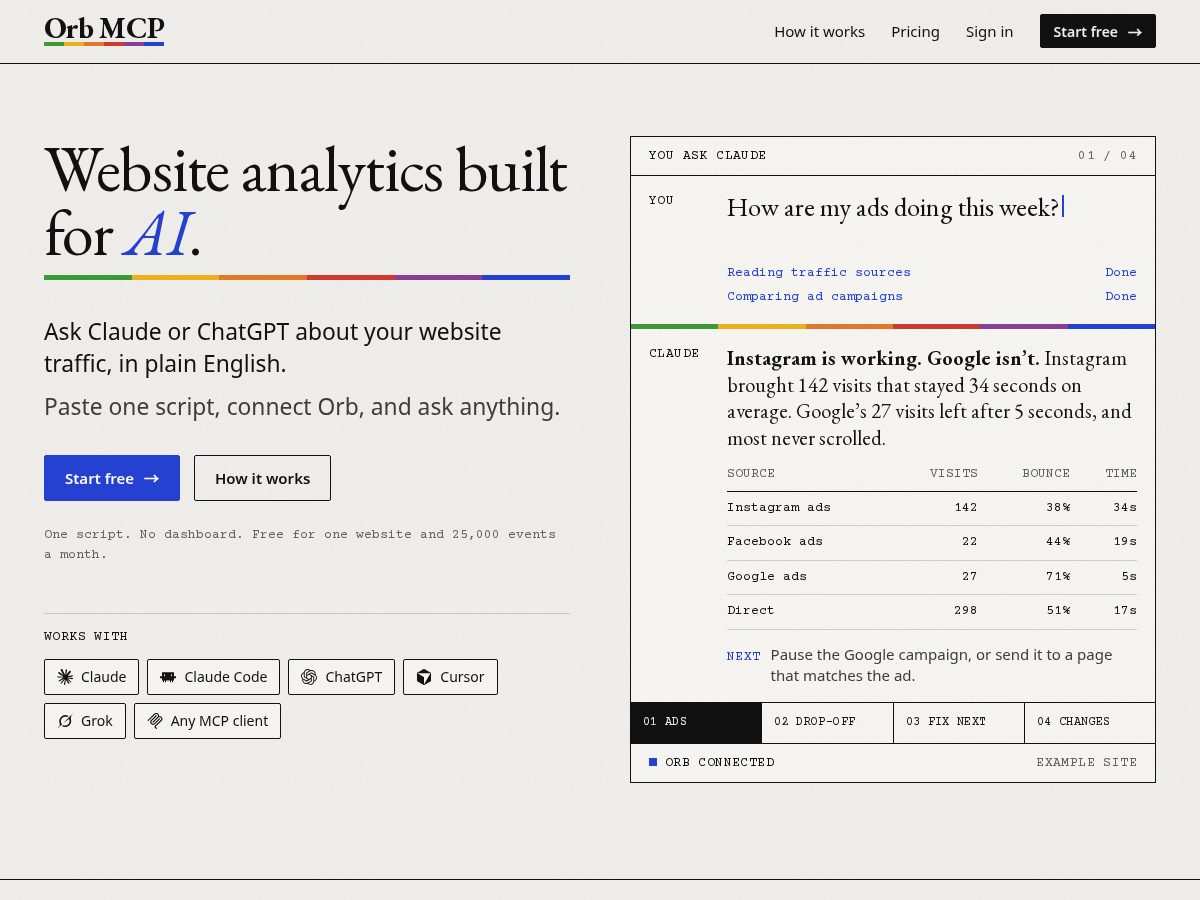1200x900 pixels.
Task: Open the Pricing navigation link
Action: (x=915, y=32)
